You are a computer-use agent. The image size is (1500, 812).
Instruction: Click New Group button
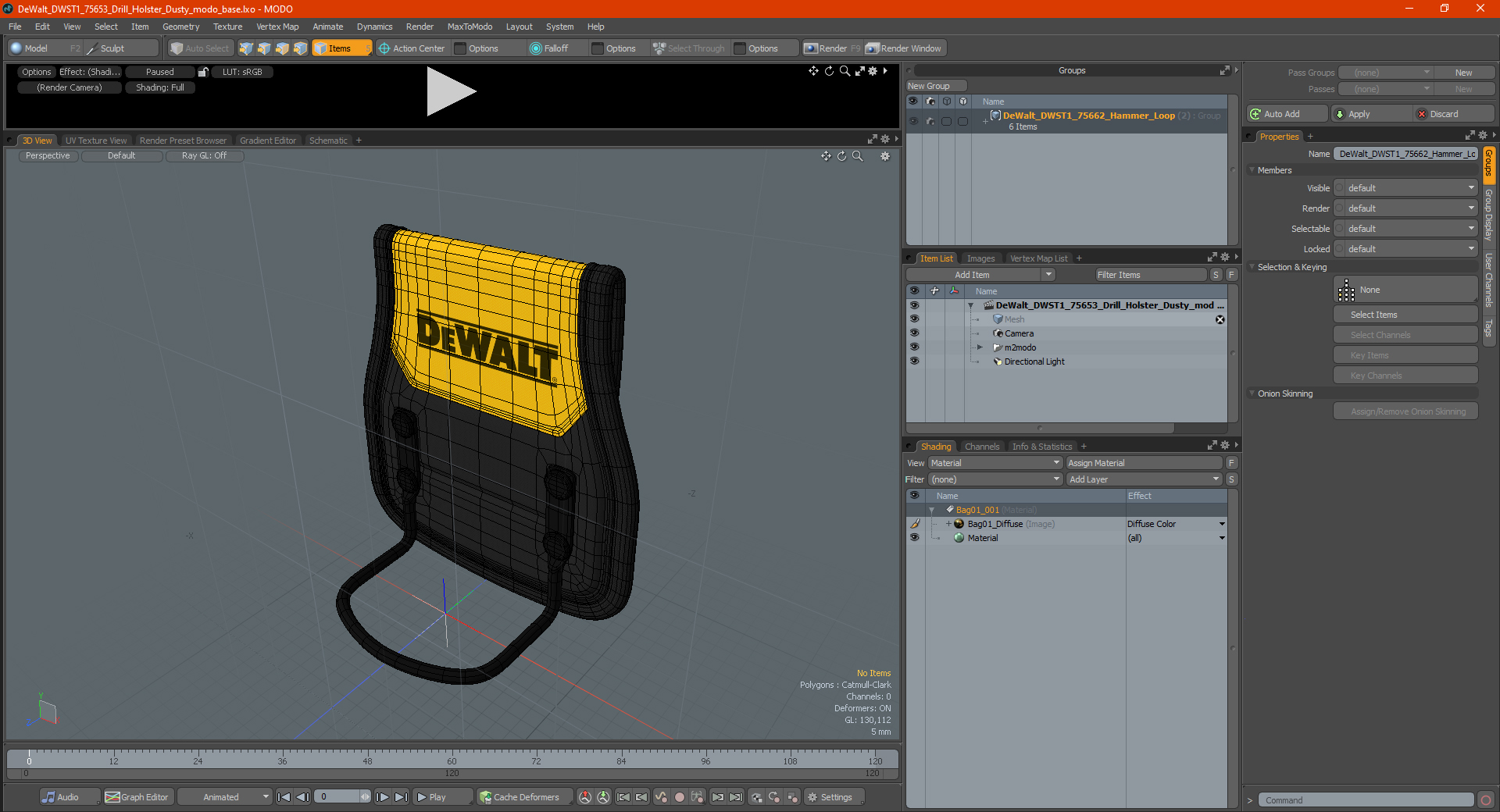[936, 86]
